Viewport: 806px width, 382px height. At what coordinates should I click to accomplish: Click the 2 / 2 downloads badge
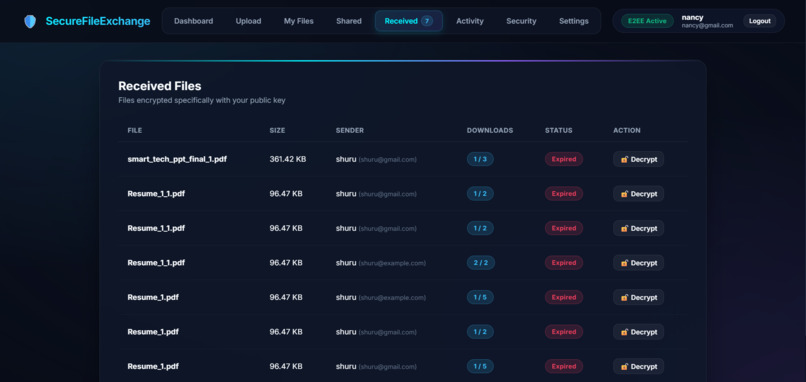tap(481, 263)
